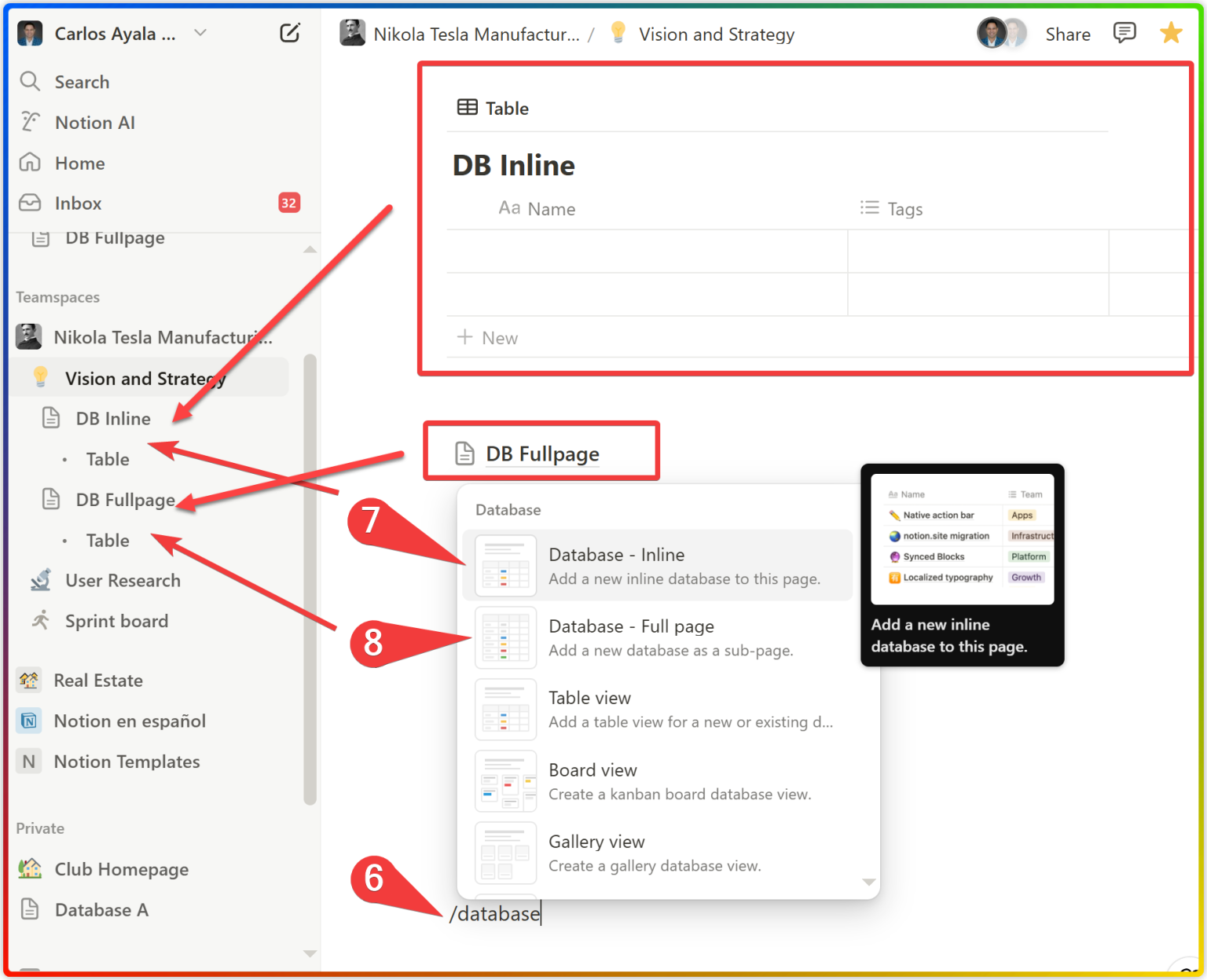Open Notion en español via its logo icon
The height and width of the screenshot is (980, 1207).
point(28,721)
